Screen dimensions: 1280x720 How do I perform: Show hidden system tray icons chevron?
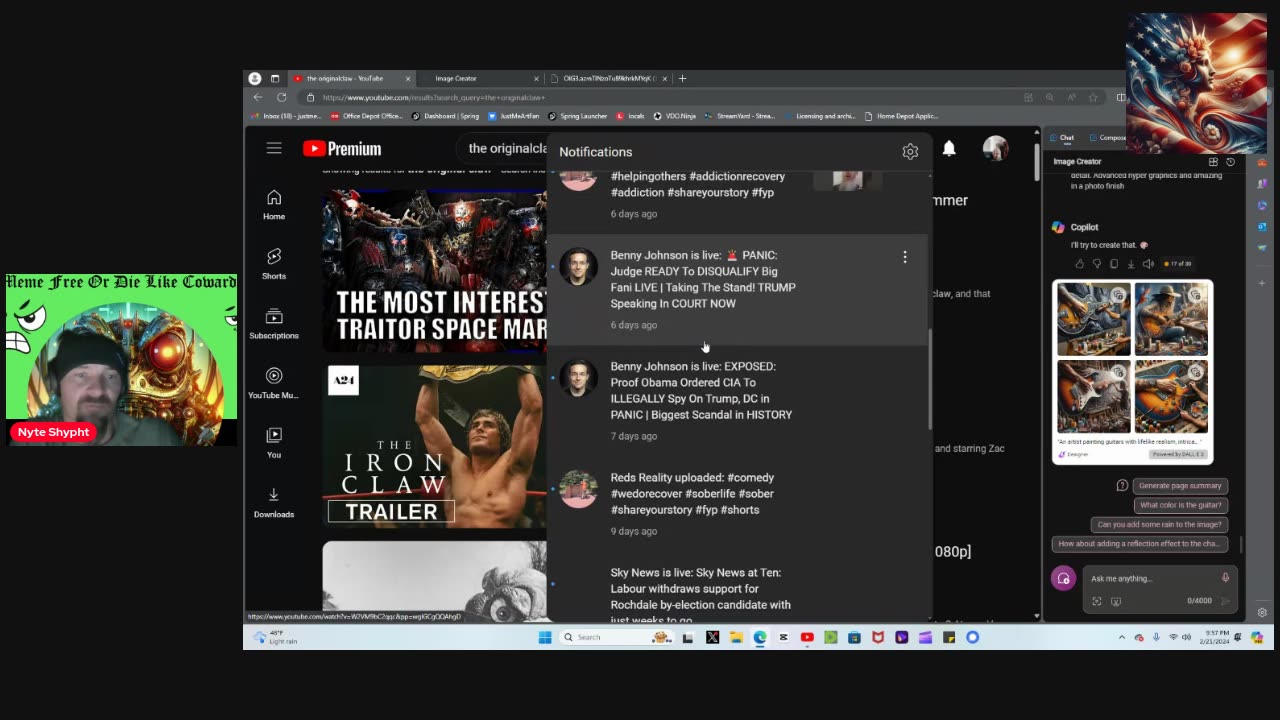pyautogui.click(x=1122, y=637)
